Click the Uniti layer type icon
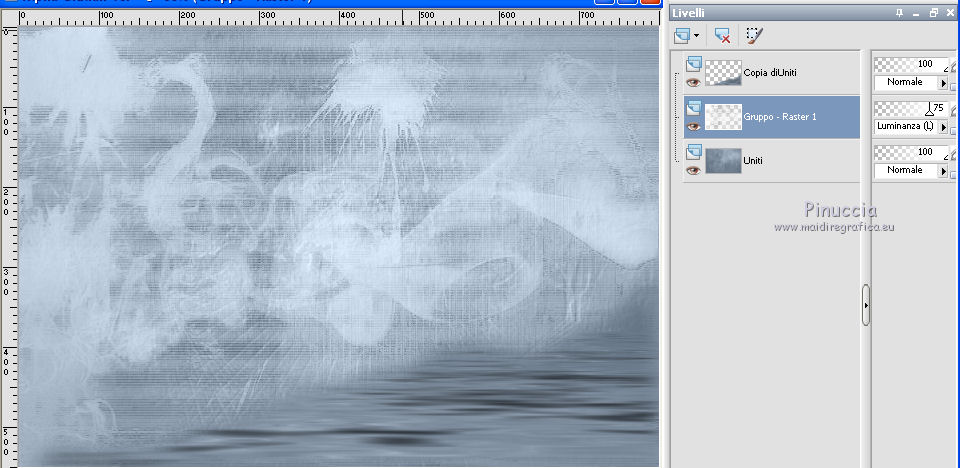This screenshot has width=960, height=468. coord(693,151)
